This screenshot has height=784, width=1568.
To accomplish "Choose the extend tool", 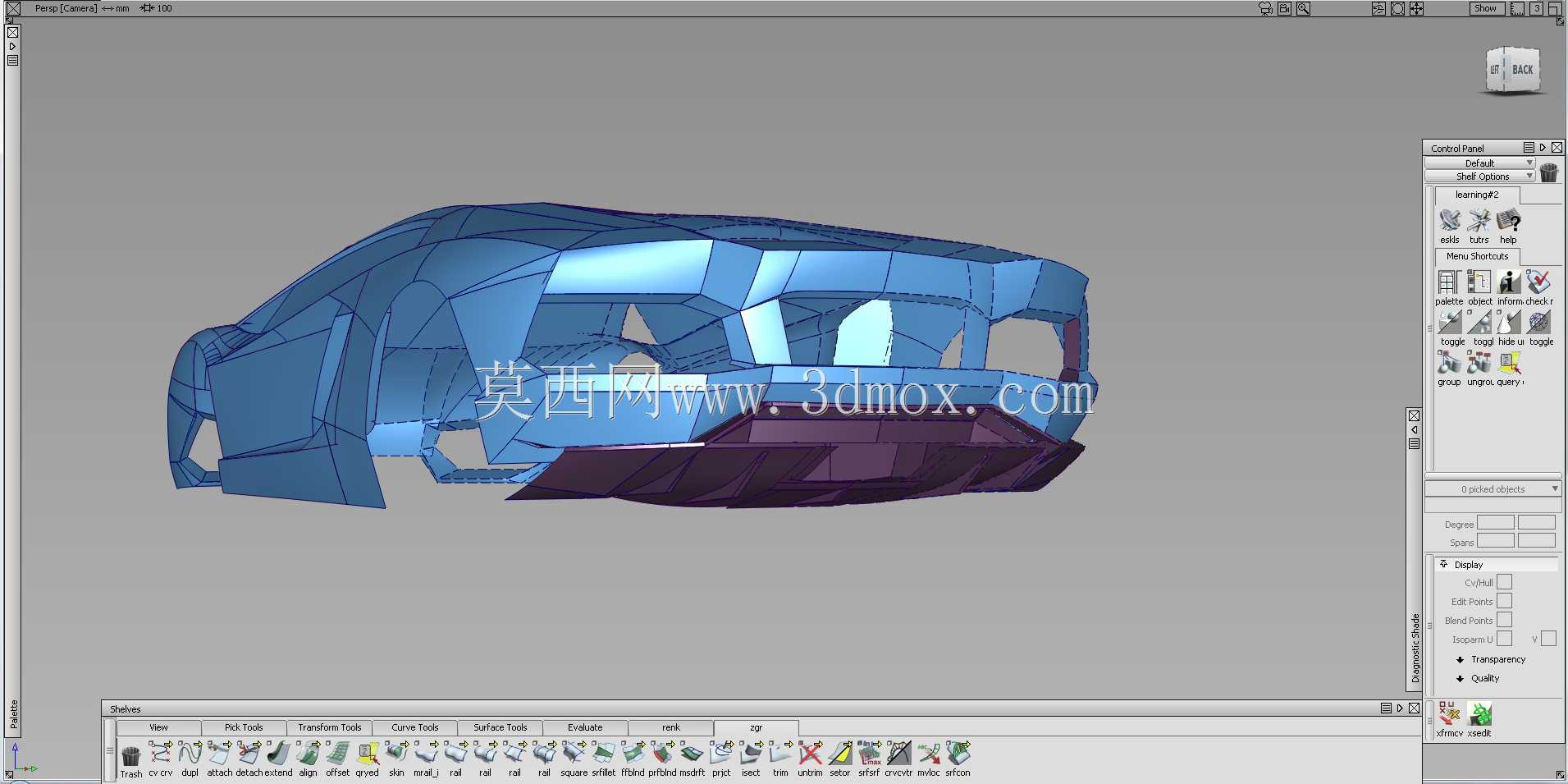I will point(278,753).
